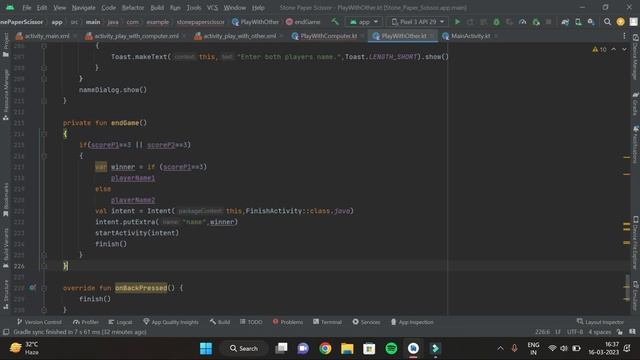This screenshot has width=640, height=360.
Task: Toggle the Resource Manager side panel
Action: (6, 95)
